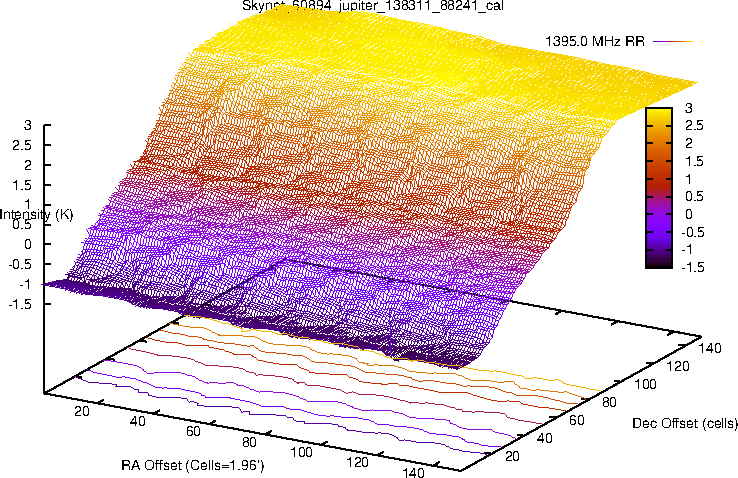Click color bar label 1.5
This screenshot has width=738, height=478.
(694, 161)
